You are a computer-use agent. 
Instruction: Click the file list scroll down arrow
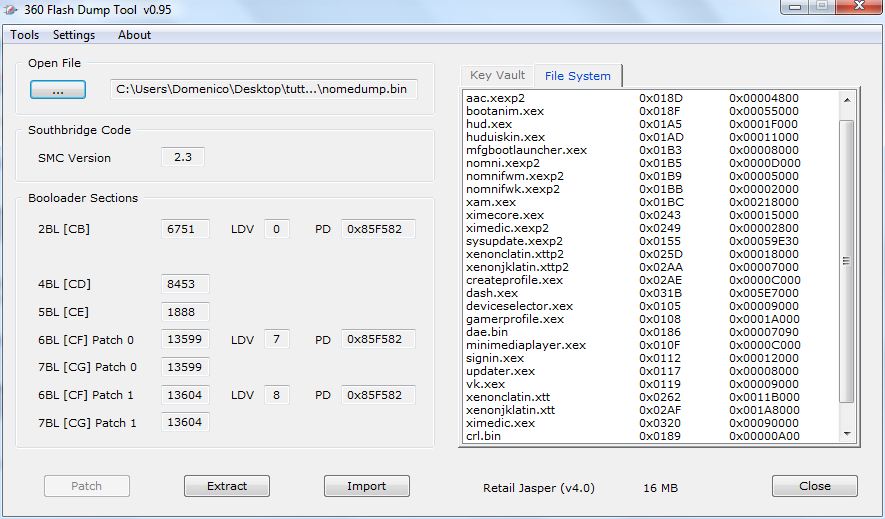point(847,433)
